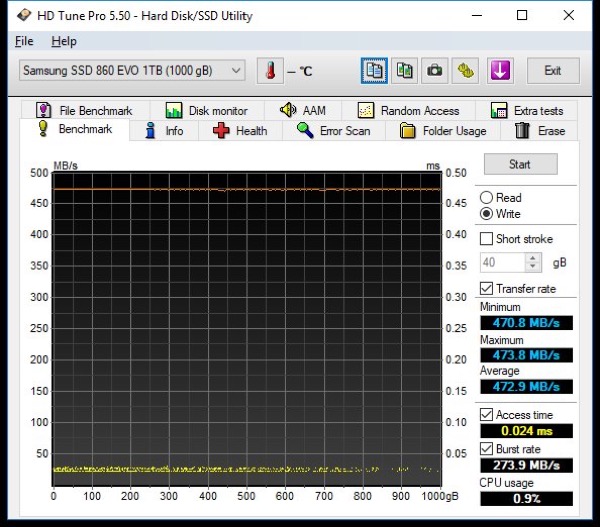Open options with the gears icon
This screenshot has height=527, width=600.
coord(465,71)
